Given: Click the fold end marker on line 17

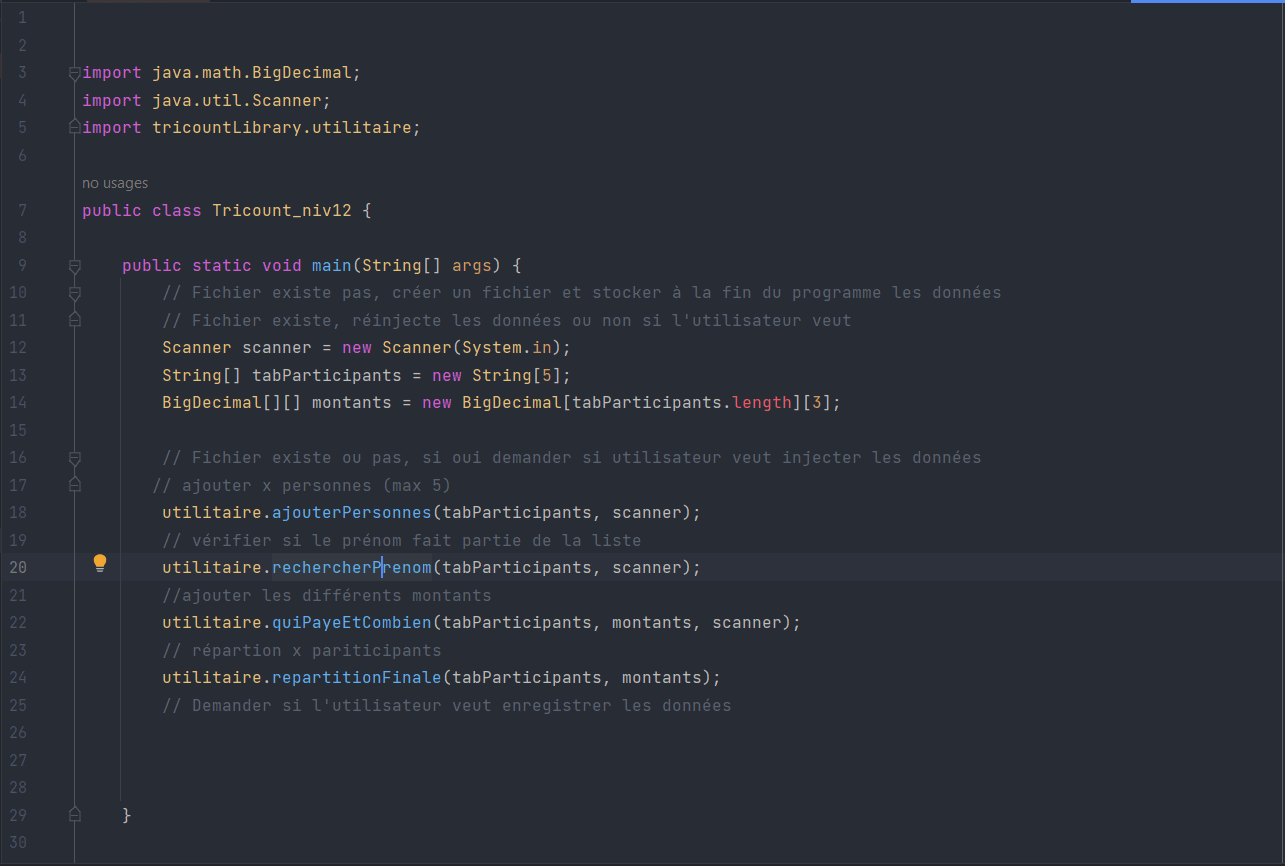Looking at the screenshot, I should click(x=74, y=484).
